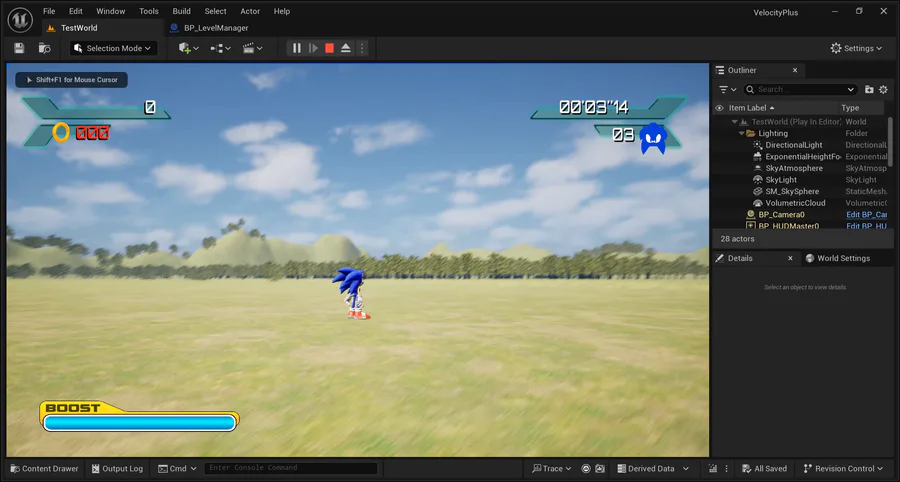The image size is (900, 482).
Task: Open the Trace dropdown
Action: click(x=552, y=469)
